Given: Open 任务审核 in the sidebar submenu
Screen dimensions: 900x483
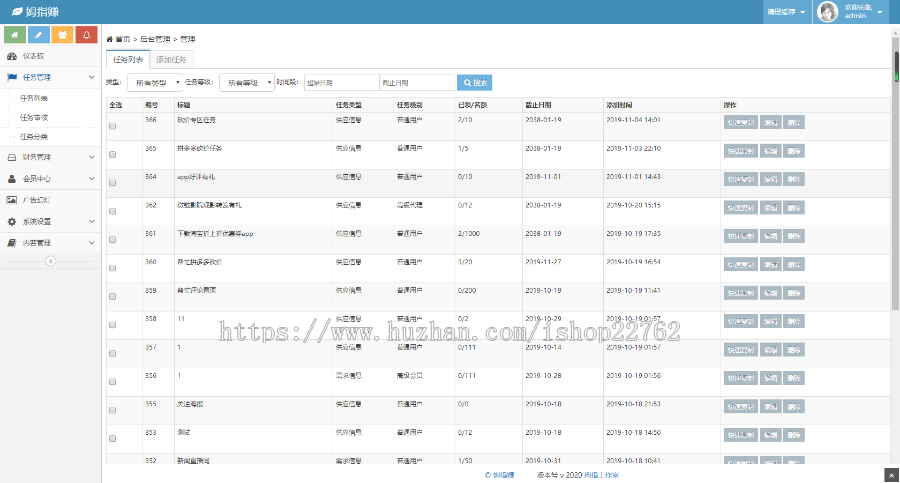Looking at the screenshot, I should tap(34, 118).
